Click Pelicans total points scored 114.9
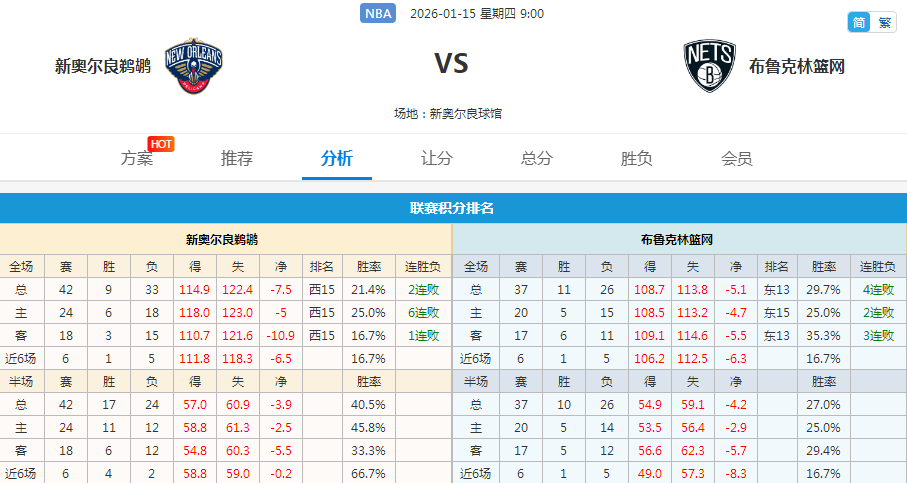Viewport: 907px width, 483px height. click(195, 289)
